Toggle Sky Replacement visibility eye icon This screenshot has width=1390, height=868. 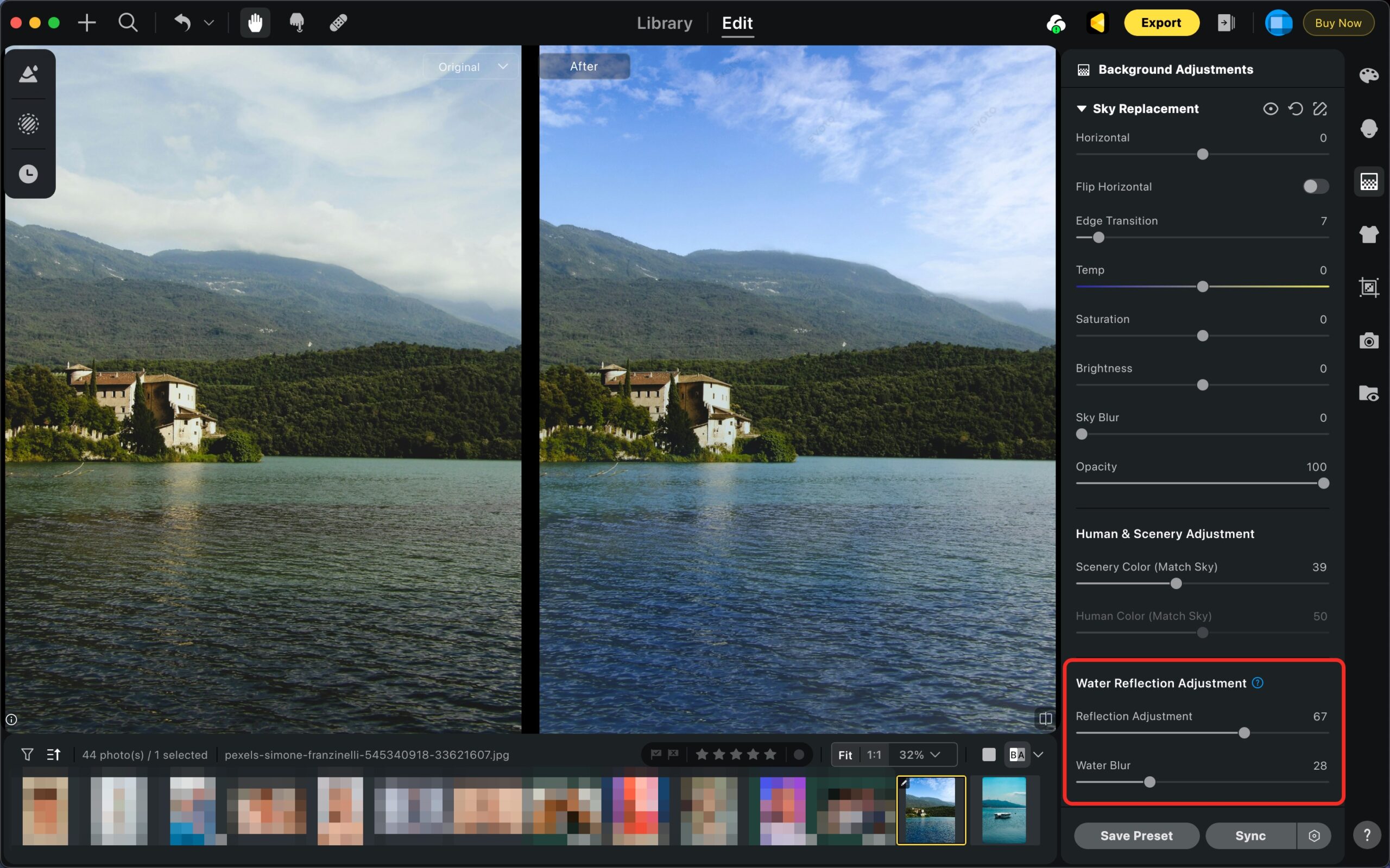tap(1270, 109)
